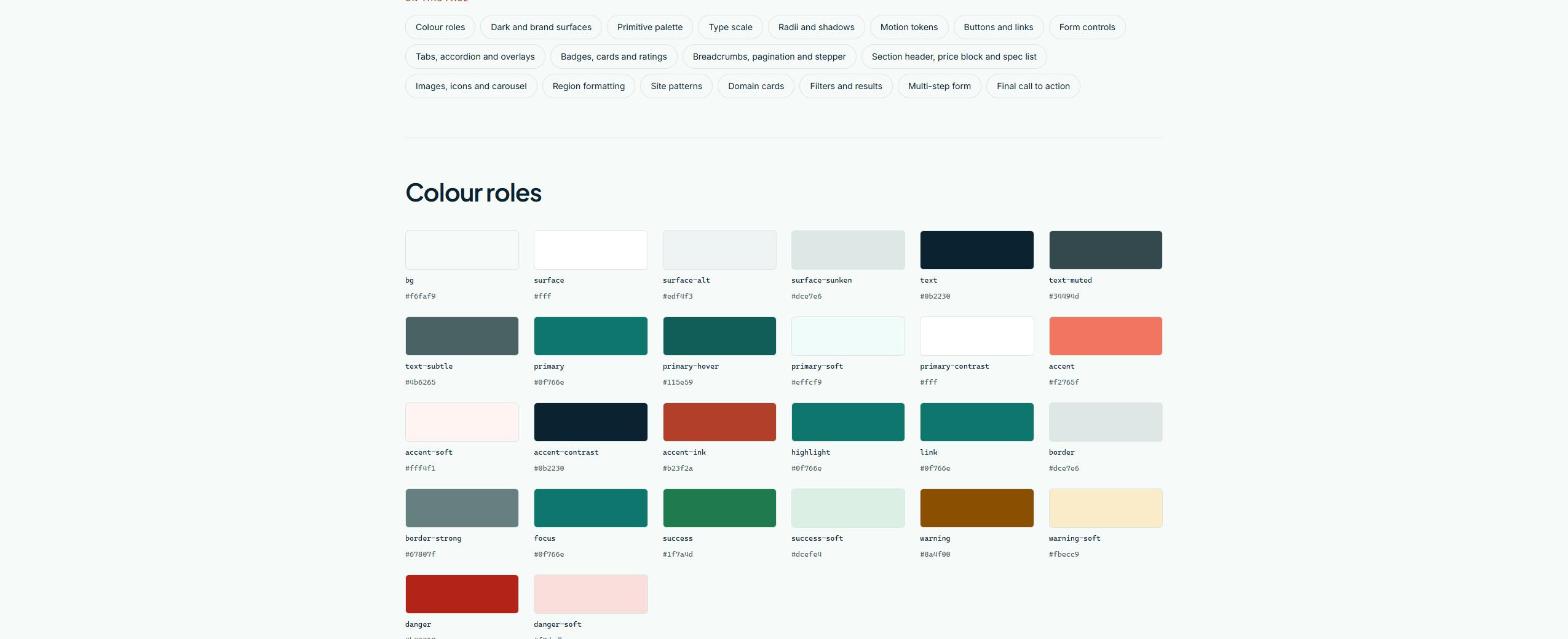Open the Filters and results chip
This screenshot has width=1568, height=639.
pyautogui.click(x=846, y=86)
